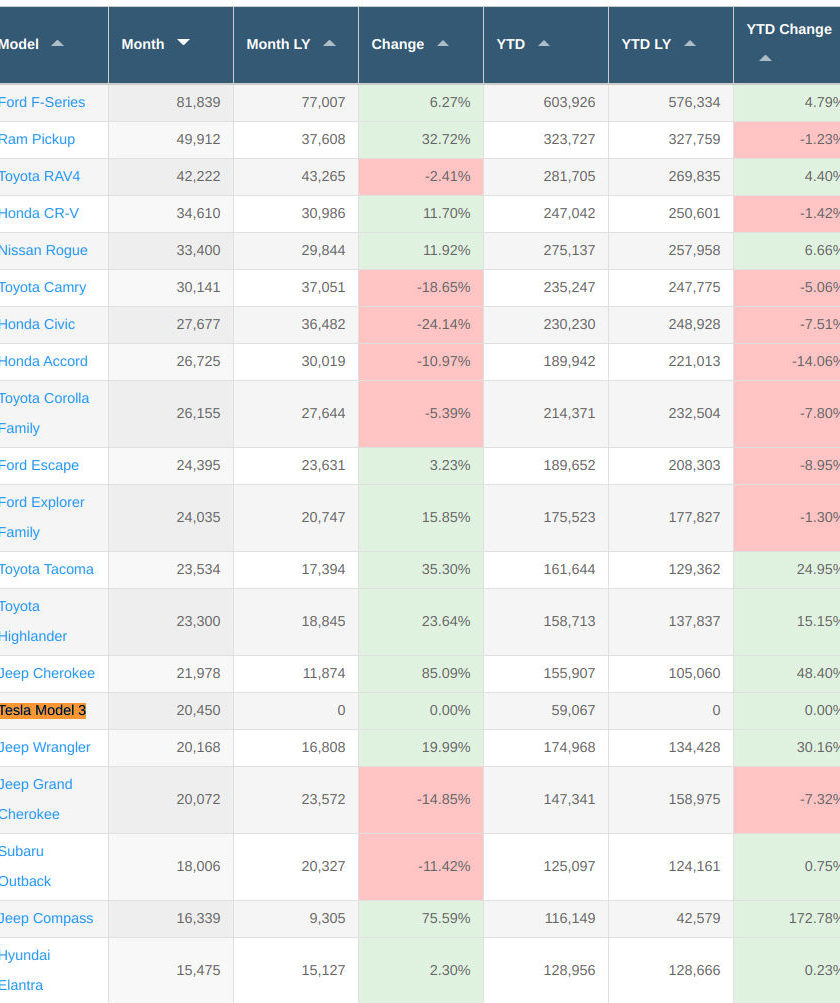Click Change header label
This screenshot has width=840, height=1003.
[x=398, y=44]
